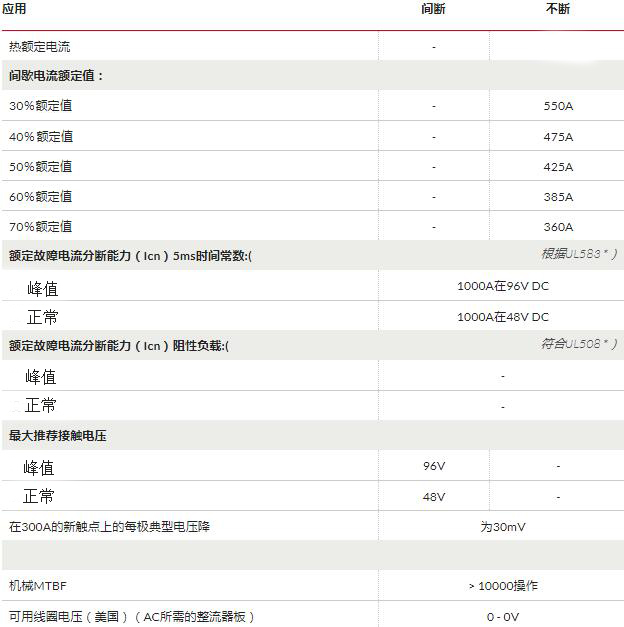The image size is (624, 627).
Task: Click the 385A value cell
Action: (x=557, y=197)
